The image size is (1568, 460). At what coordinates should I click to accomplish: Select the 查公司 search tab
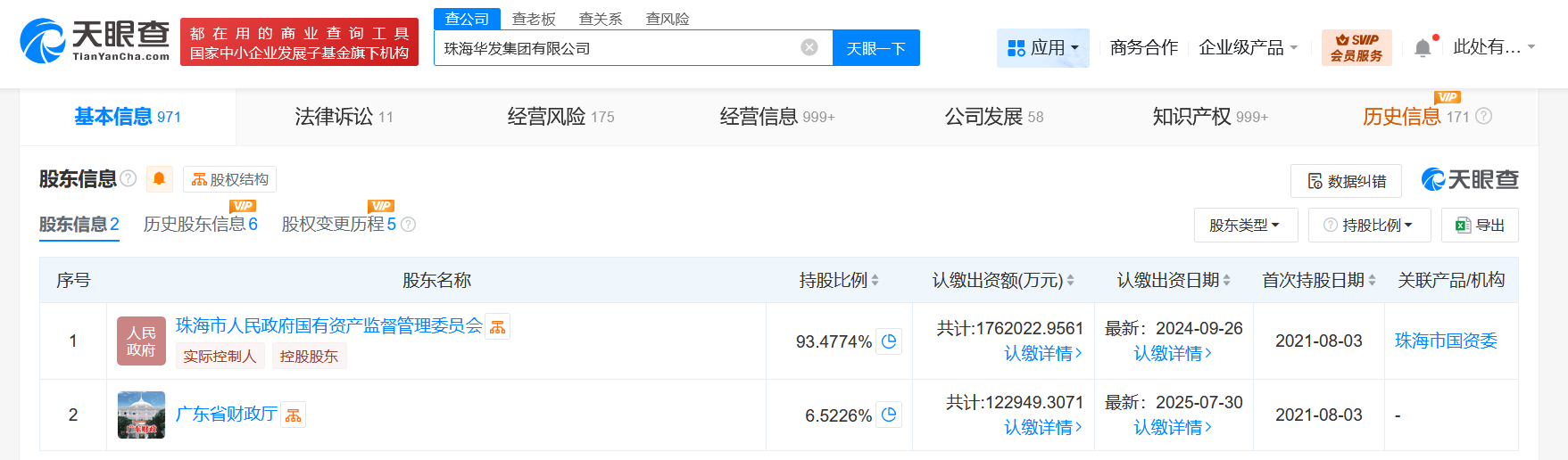pyautogui.click(x=467, y=19)
